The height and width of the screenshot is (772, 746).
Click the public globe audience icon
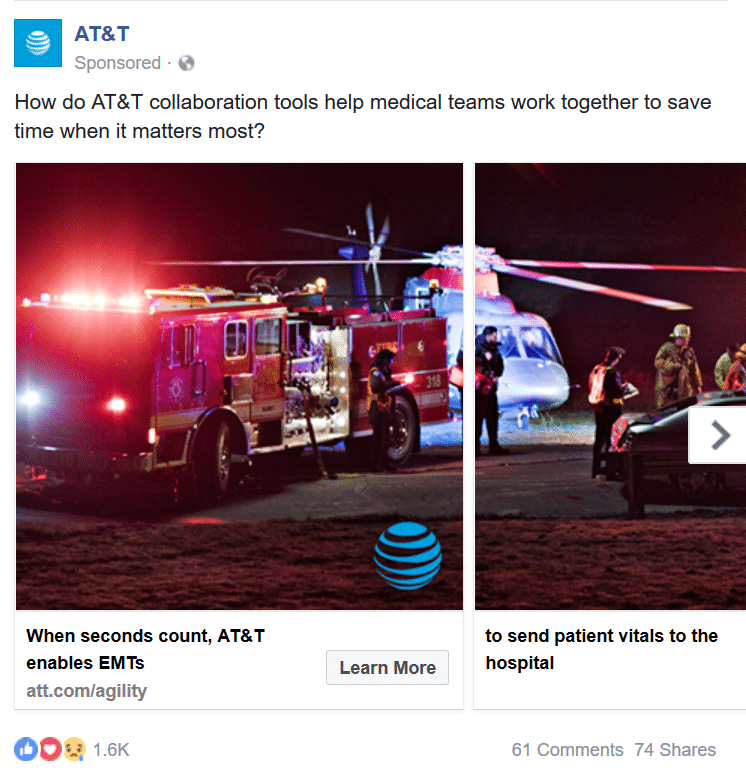coord(186,63)
